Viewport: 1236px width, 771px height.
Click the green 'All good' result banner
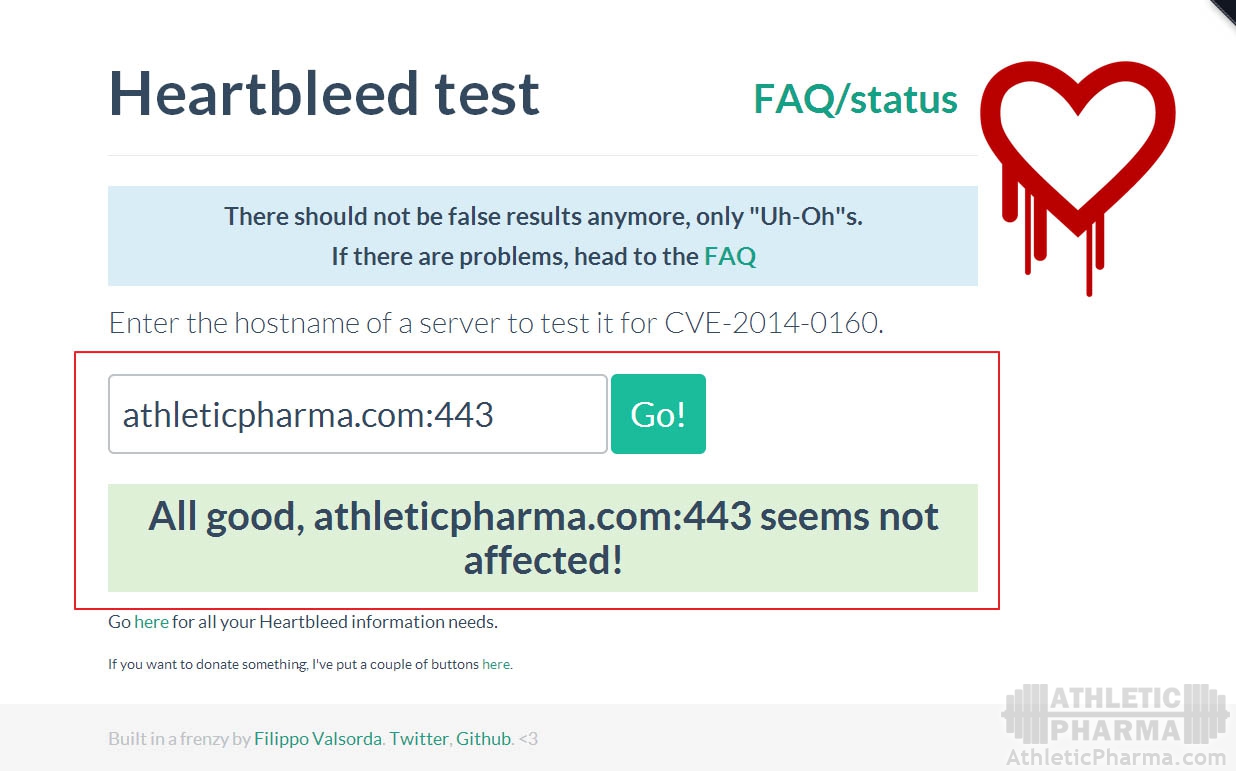(x=543, y=538)
